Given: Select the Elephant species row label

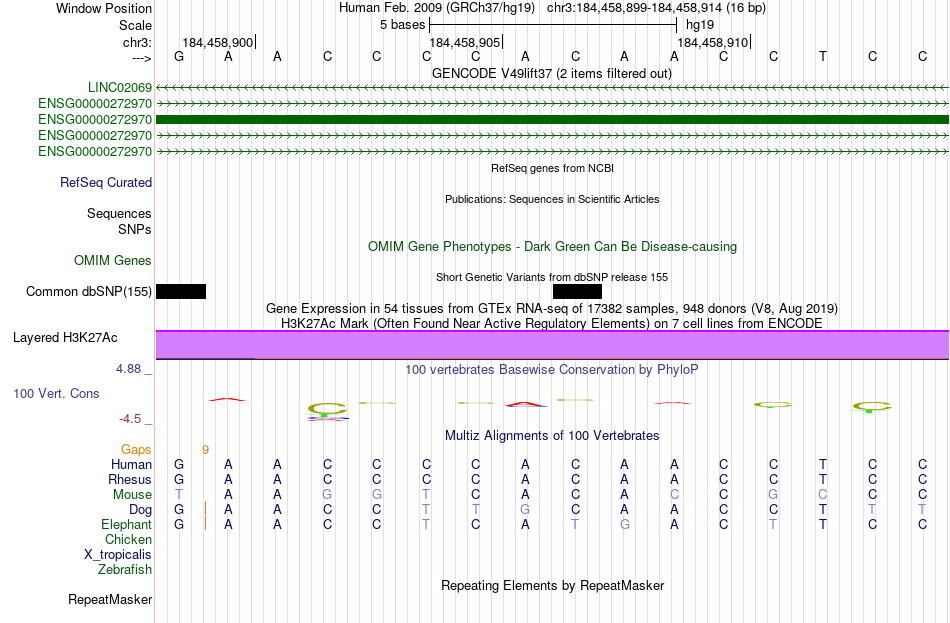Looking at the screenshot, I should click(x=127, y=525).
